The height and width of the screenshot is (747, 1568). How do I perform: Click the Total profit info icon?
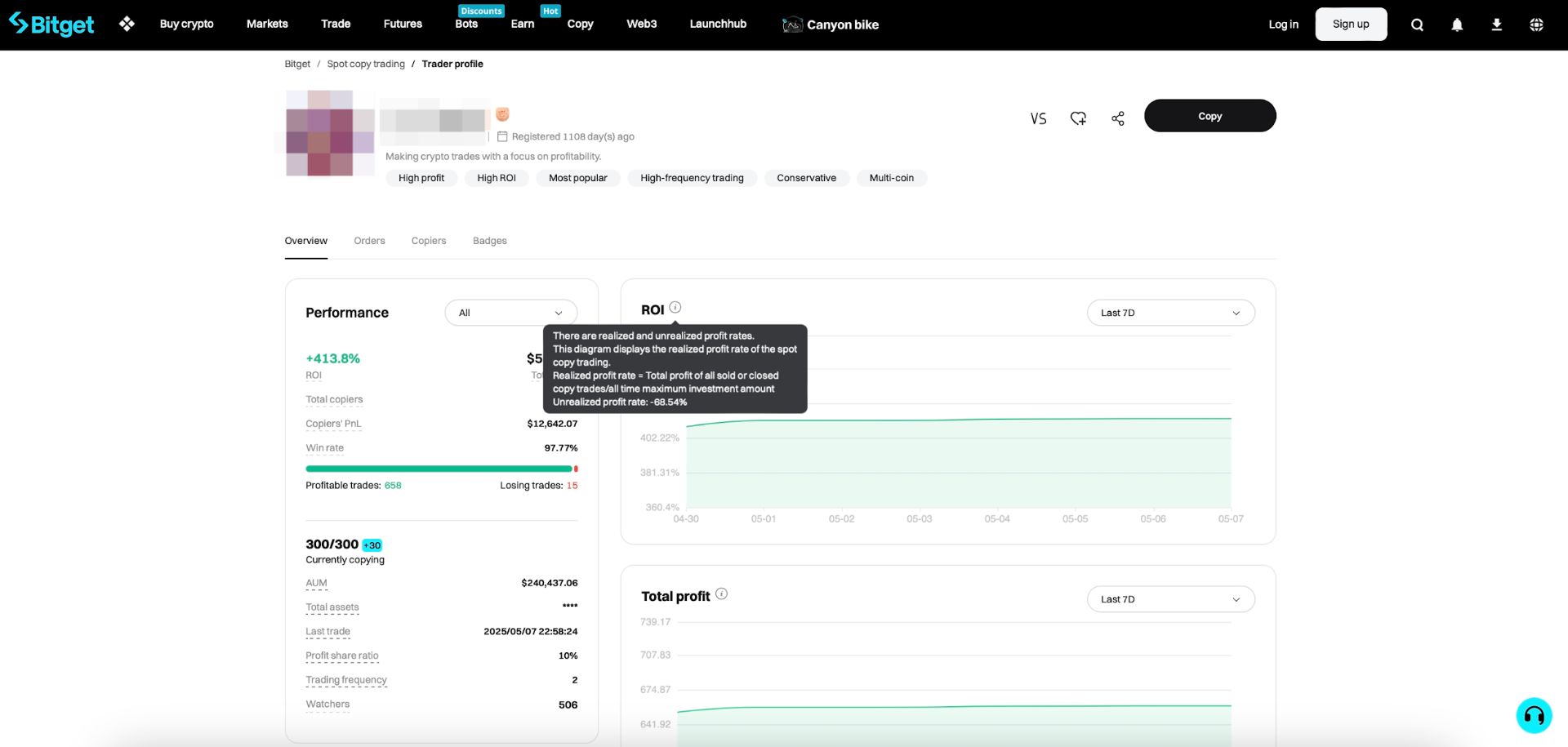pos(721,594)
